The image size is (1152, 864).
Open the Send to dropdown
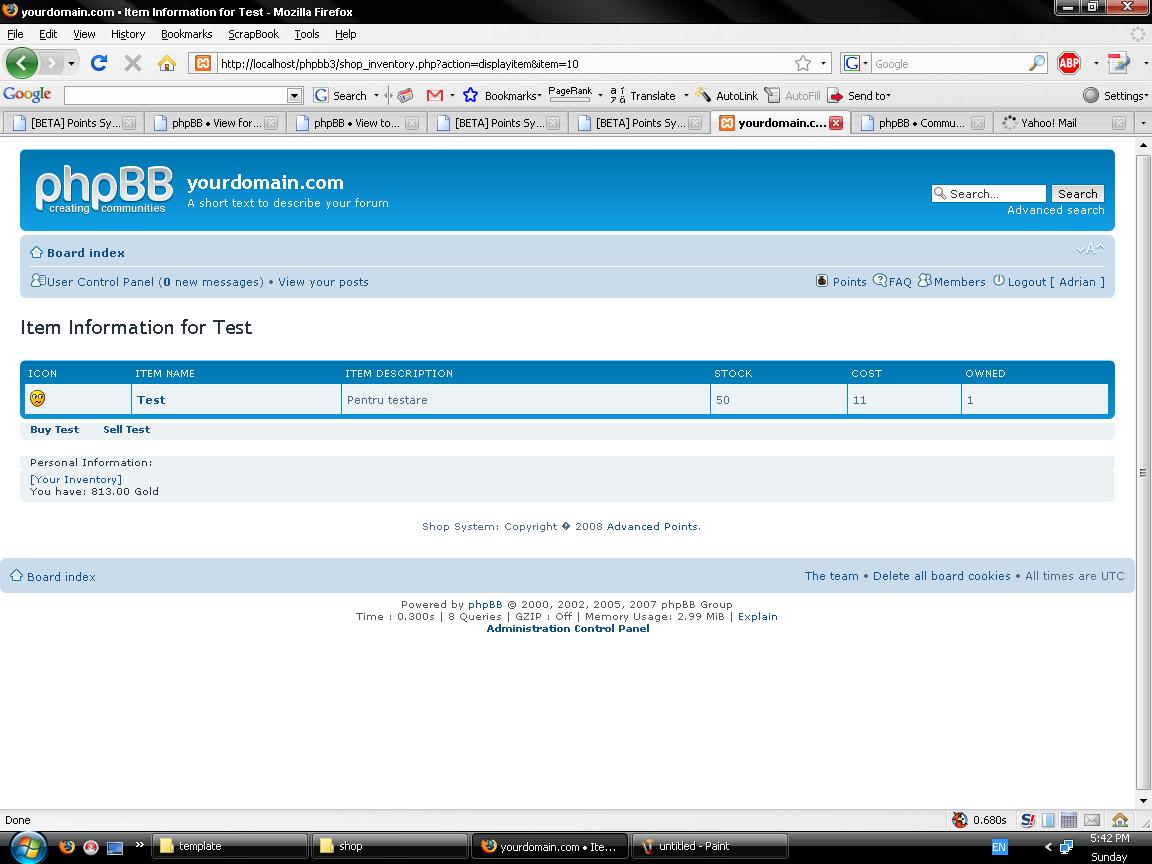[860, 95]
